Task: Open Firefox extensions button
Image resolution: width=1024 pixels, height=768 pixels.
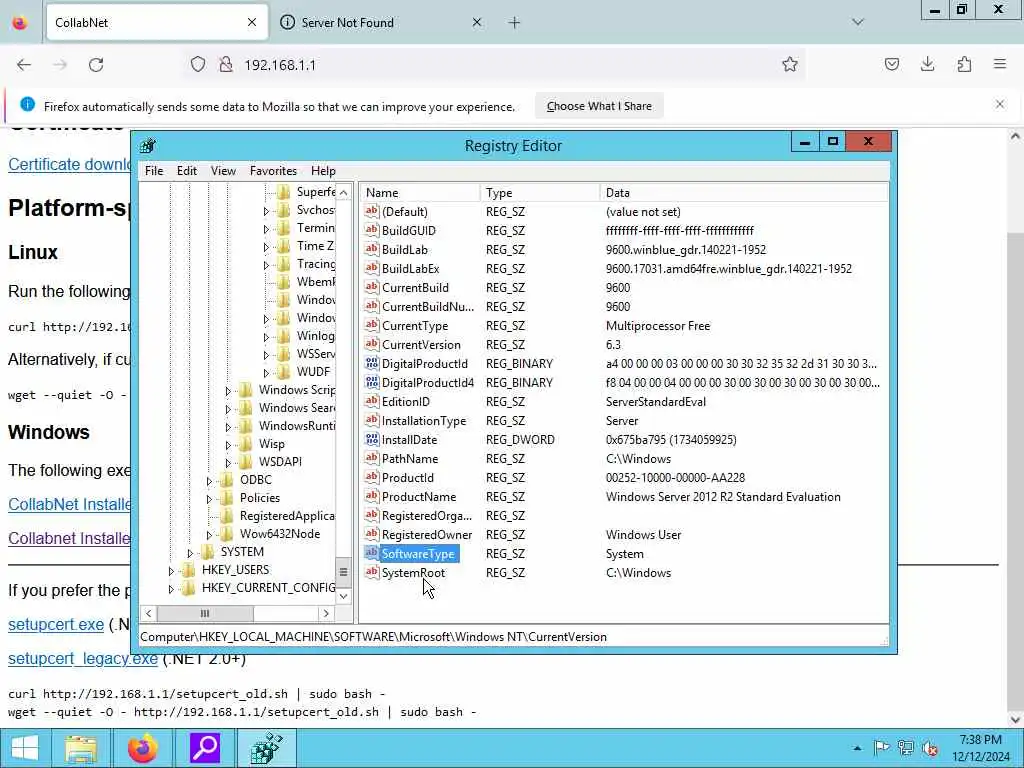Action: coord(964,64)
